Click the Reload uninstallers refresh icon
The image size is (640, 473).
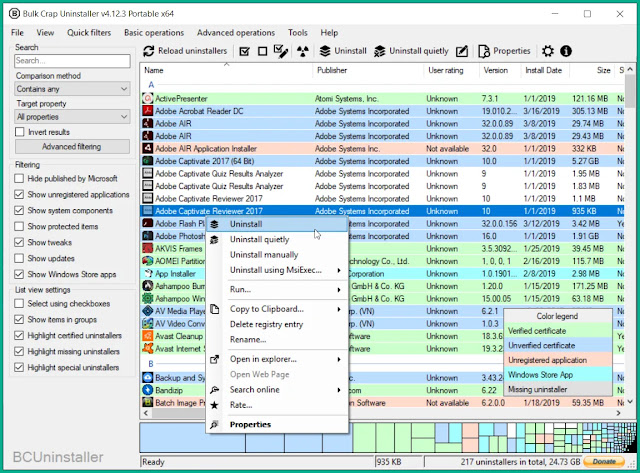click(149, 51)
